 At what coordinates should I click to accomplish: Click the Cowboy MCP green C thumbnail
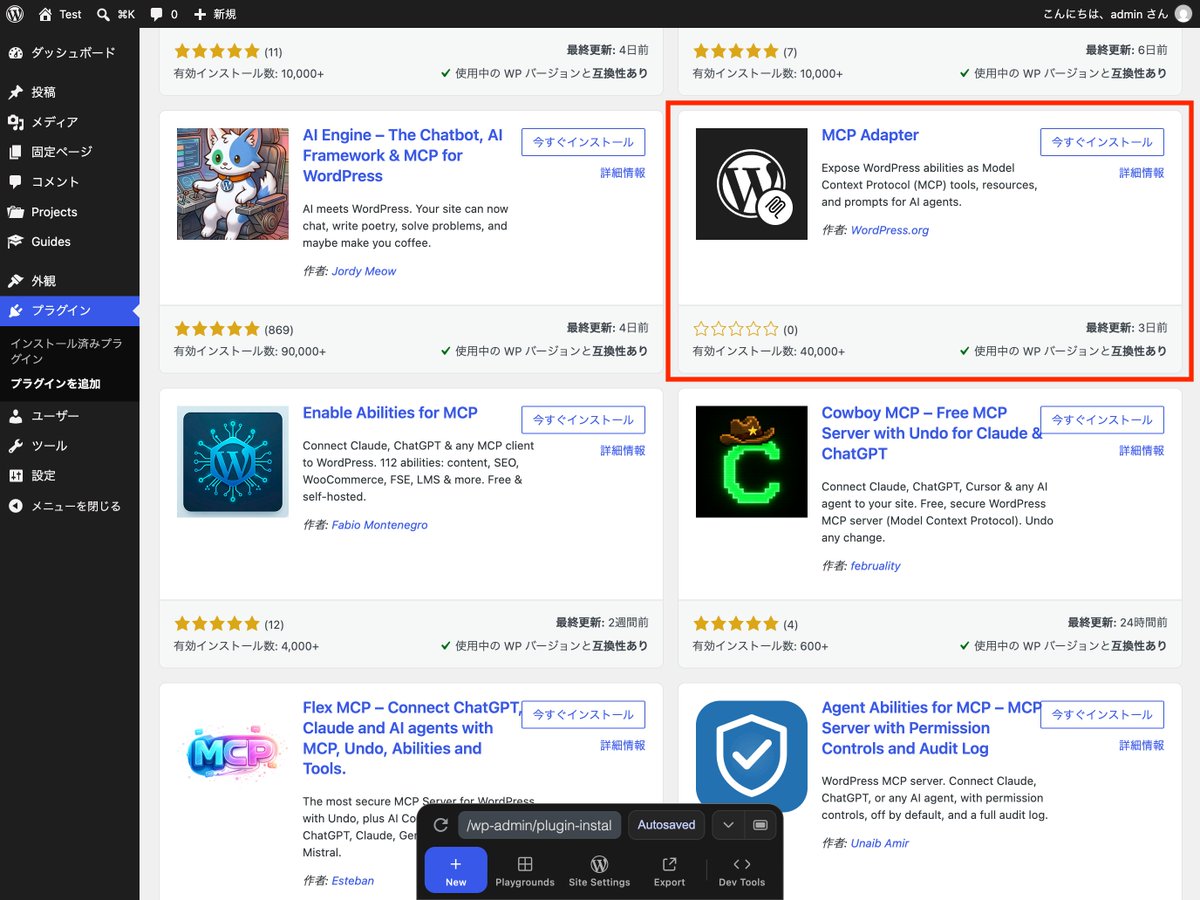751,462
